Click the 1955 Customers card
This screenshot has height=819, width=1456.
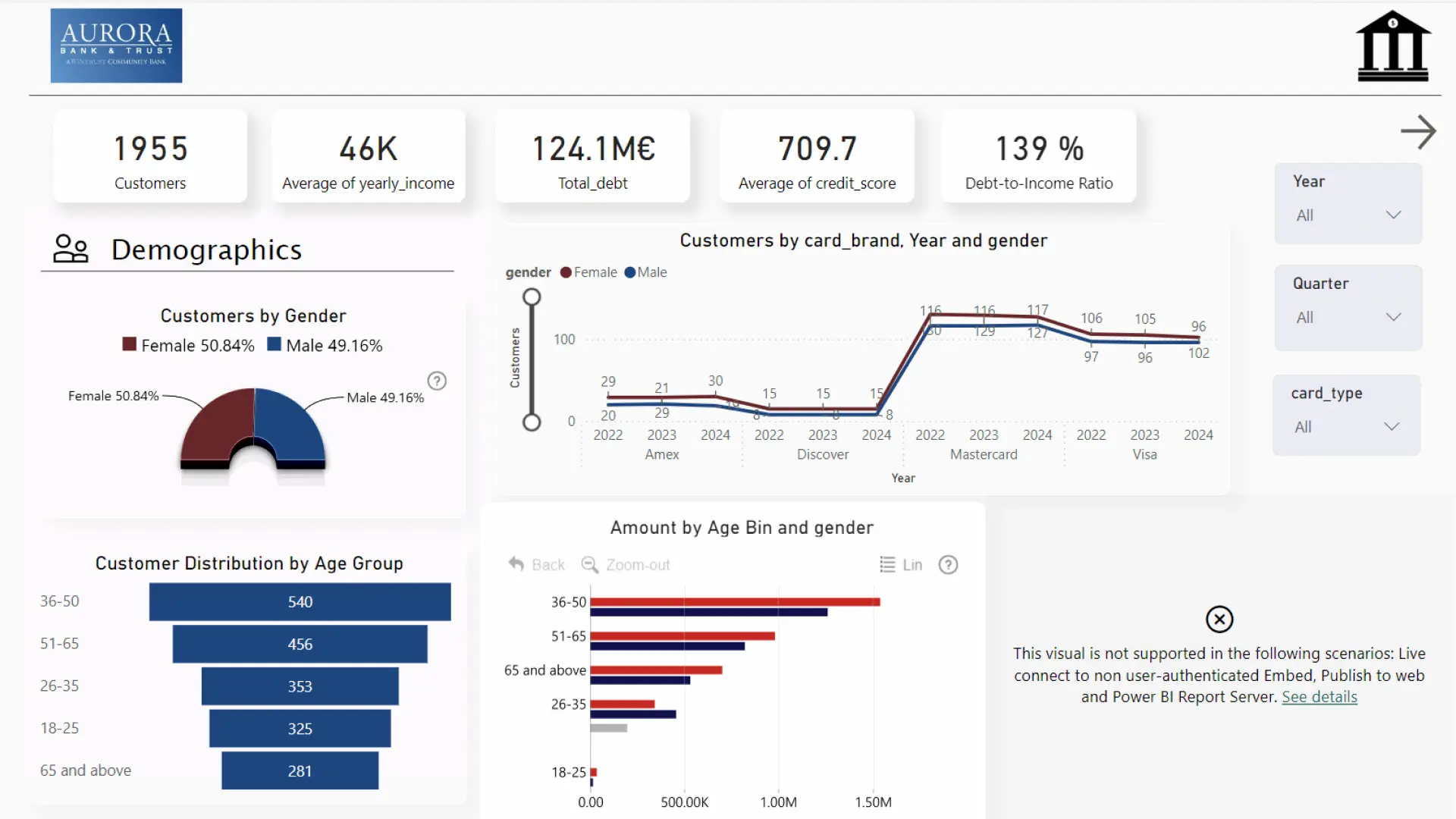150,157
